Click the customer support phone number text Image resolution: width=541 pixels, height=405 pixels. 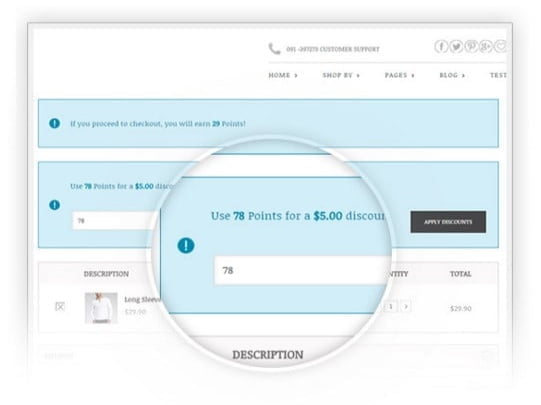333,49
